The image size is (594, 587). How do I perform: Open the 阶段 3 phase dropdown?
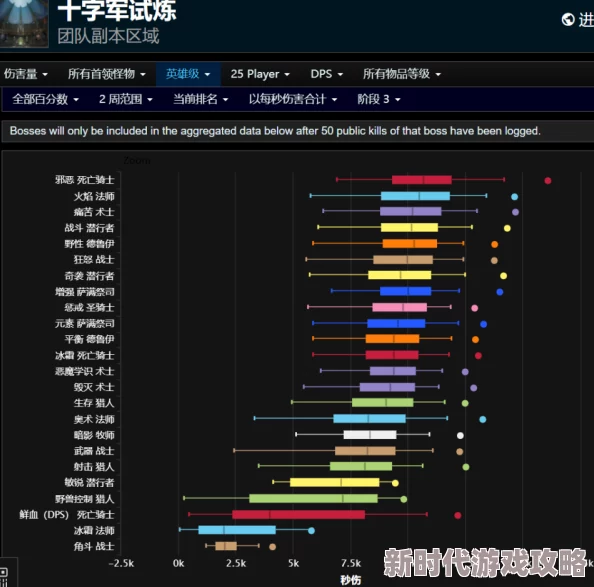[x=378, y=100]
